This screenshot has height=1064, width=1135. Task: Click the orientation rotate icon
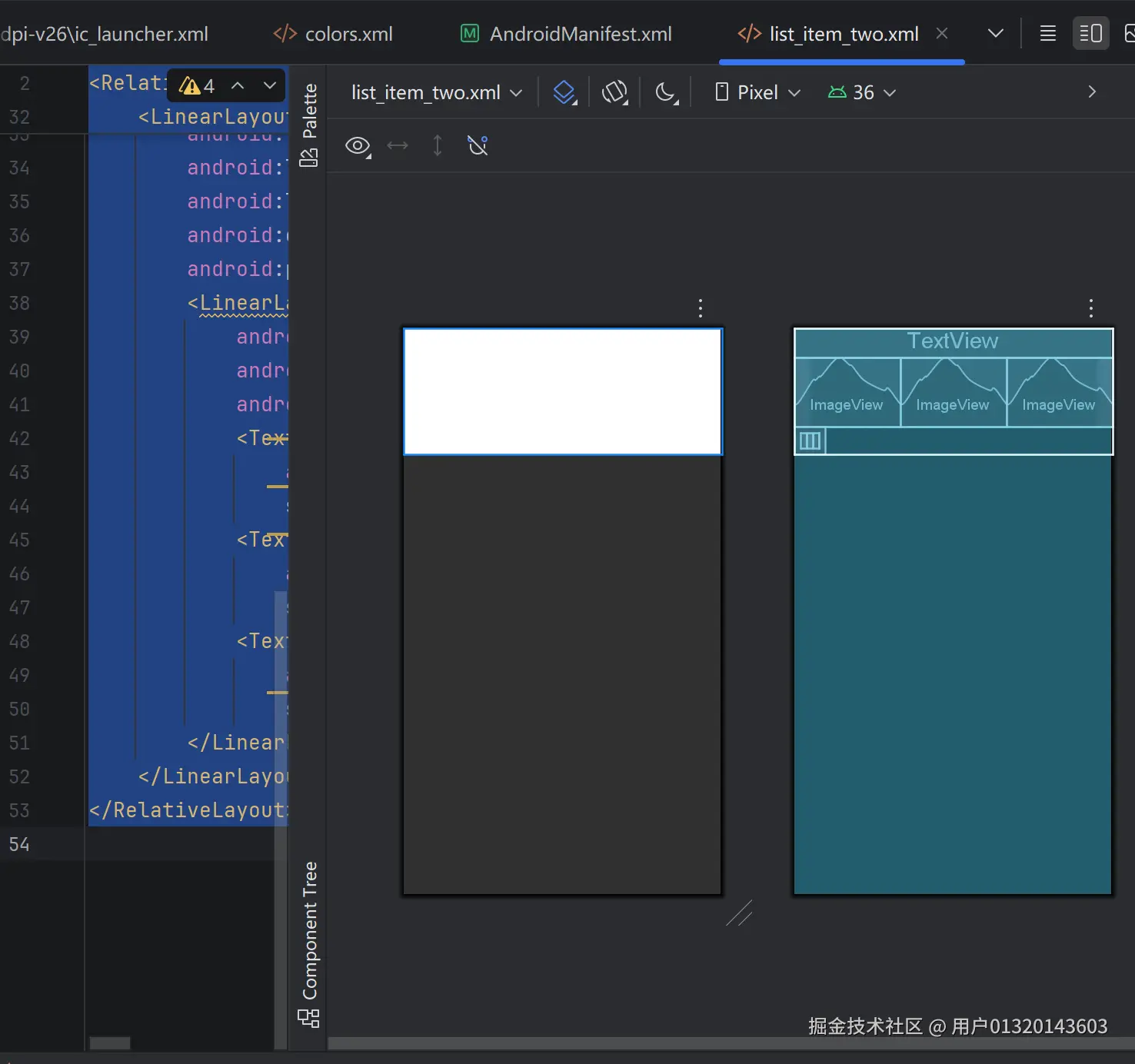pos(614,93)
